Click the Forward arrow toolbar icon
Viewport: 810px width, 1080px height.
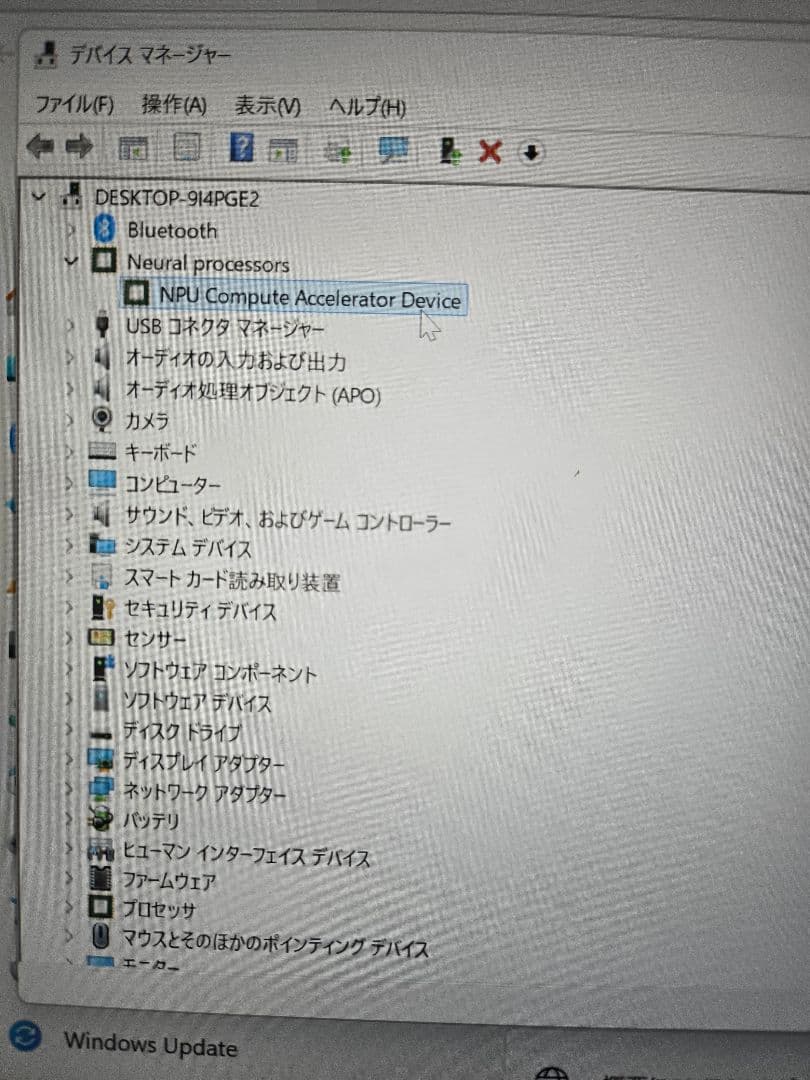(79, 149)
